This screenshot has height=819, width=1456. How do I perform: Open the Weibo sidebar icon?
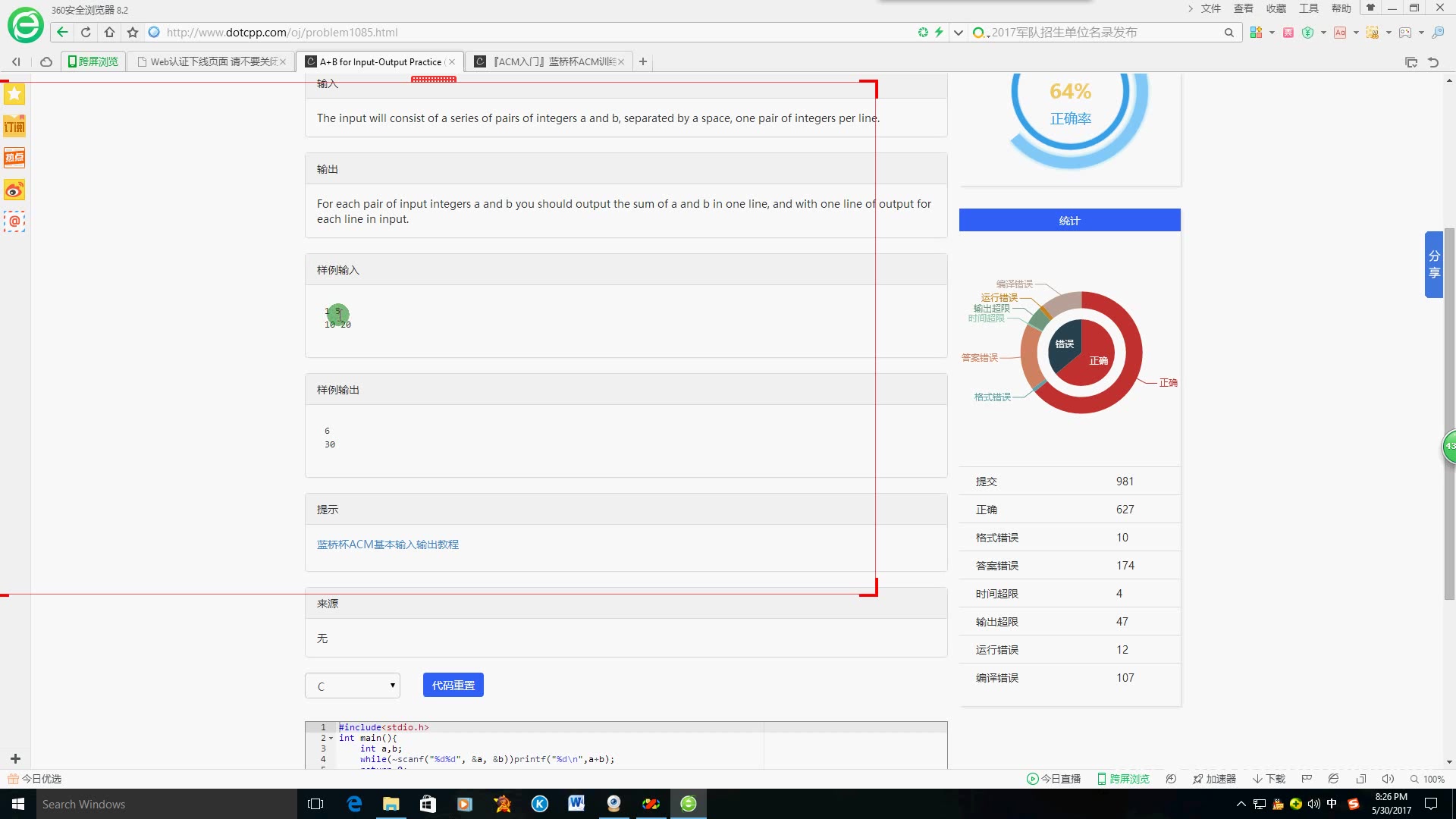point(14,190)
